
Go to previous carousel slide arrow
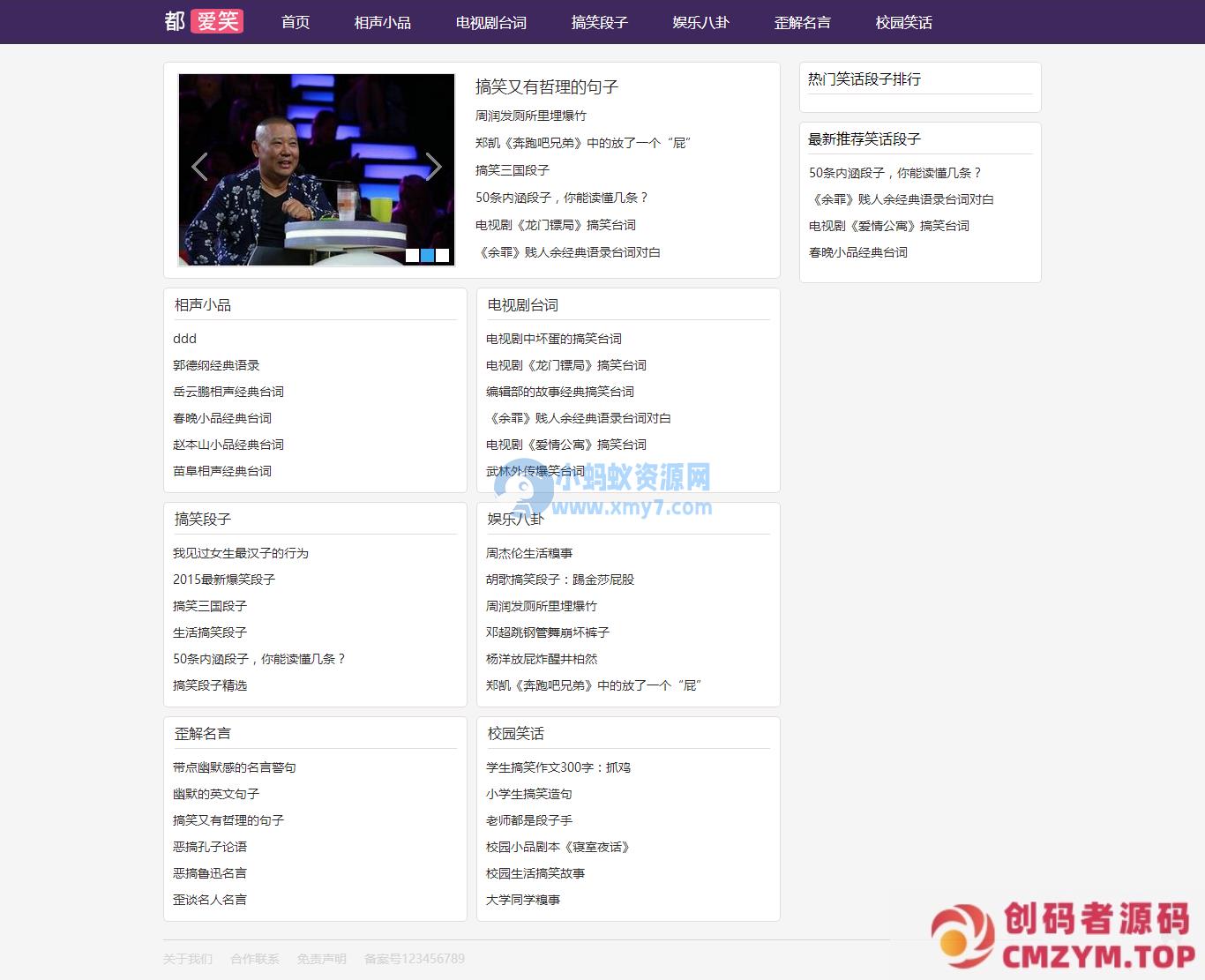click(200, 167)
